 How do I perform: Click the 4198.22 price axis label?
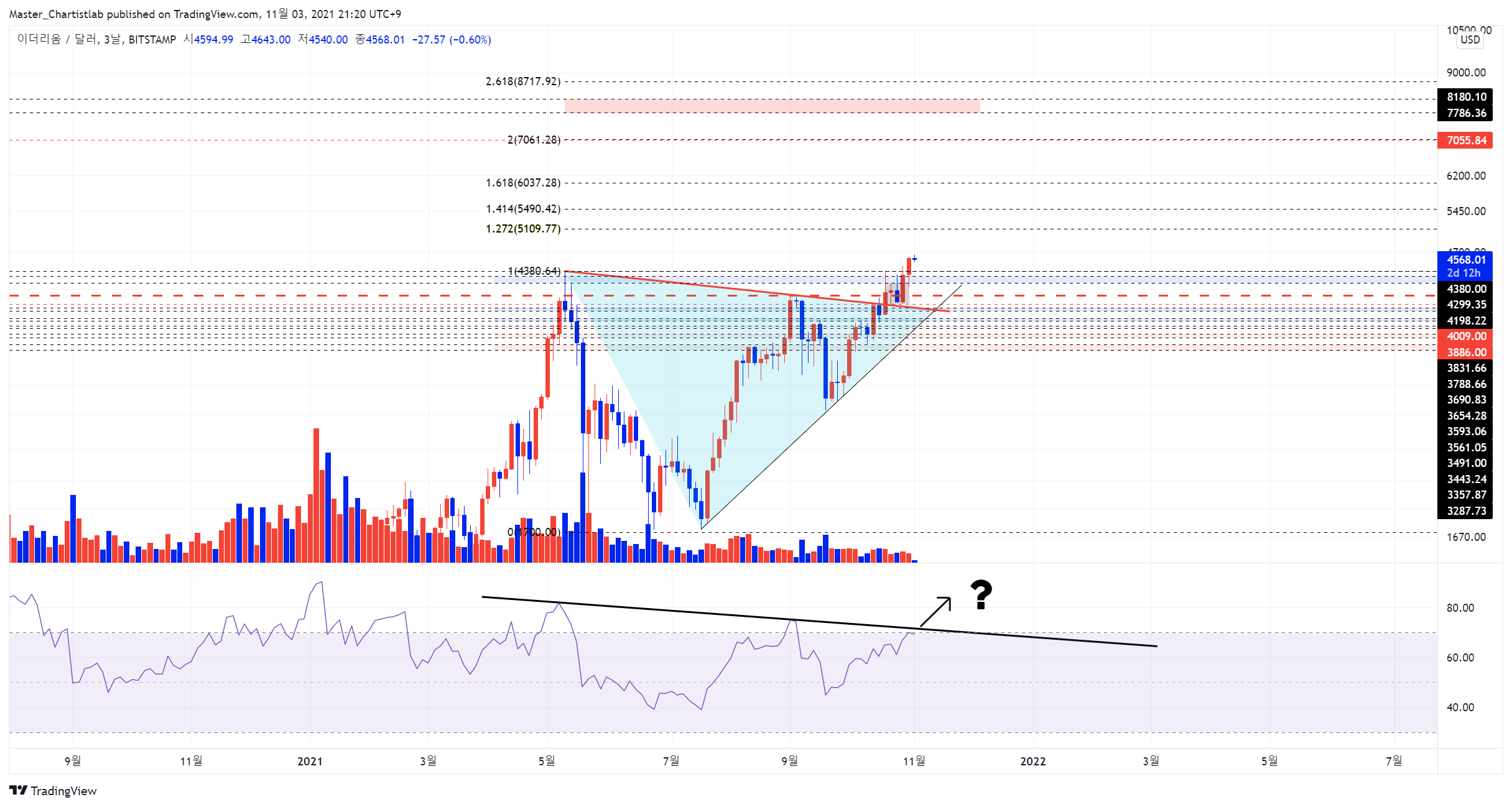[1465, 321]
